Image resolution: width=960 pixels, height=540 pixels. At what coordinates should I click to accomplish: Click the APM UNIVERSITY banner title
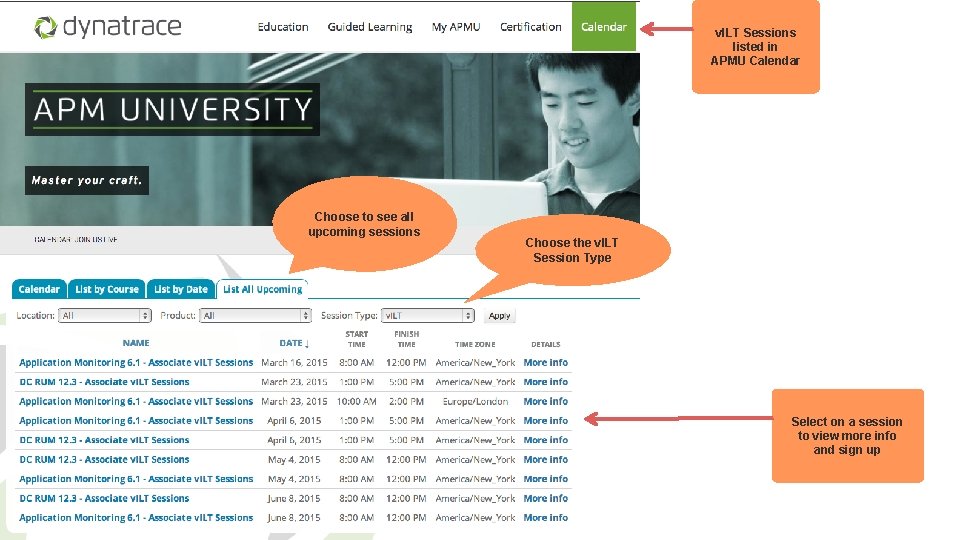(173, 110)
